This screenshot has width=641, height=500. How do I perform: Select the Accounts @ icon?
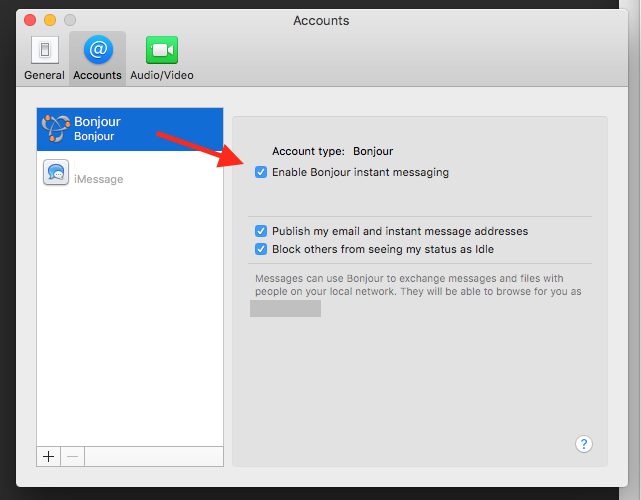(x=98, y=50)
